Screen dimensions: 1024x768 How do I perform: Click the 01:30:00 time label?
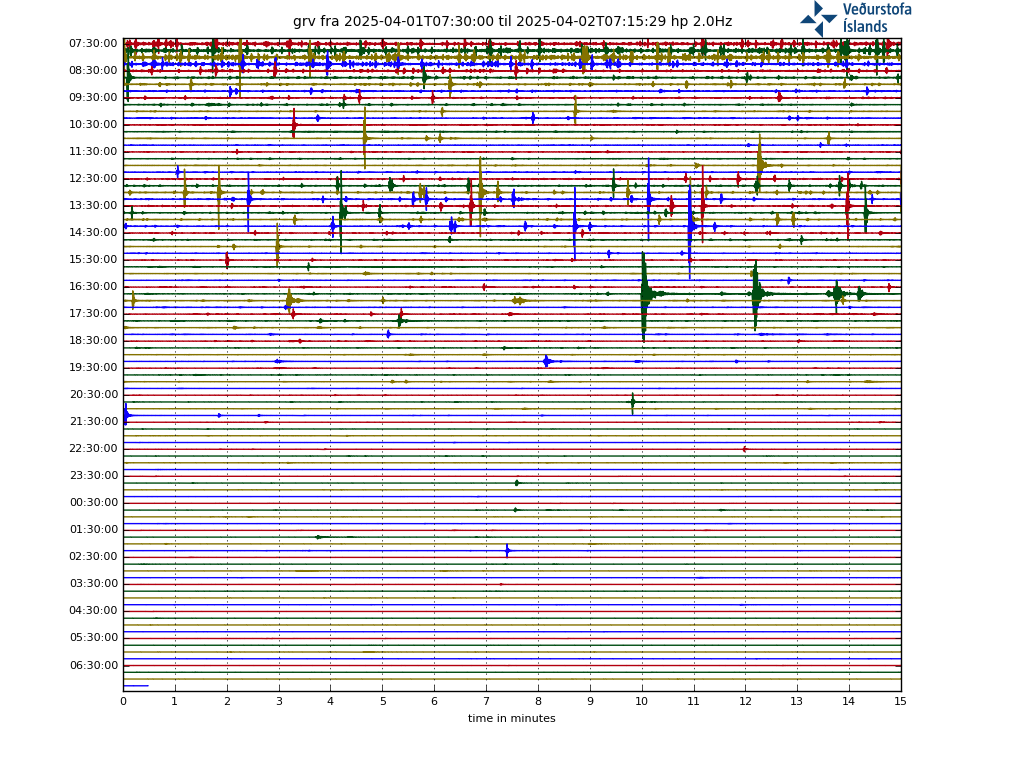point(93,530)
